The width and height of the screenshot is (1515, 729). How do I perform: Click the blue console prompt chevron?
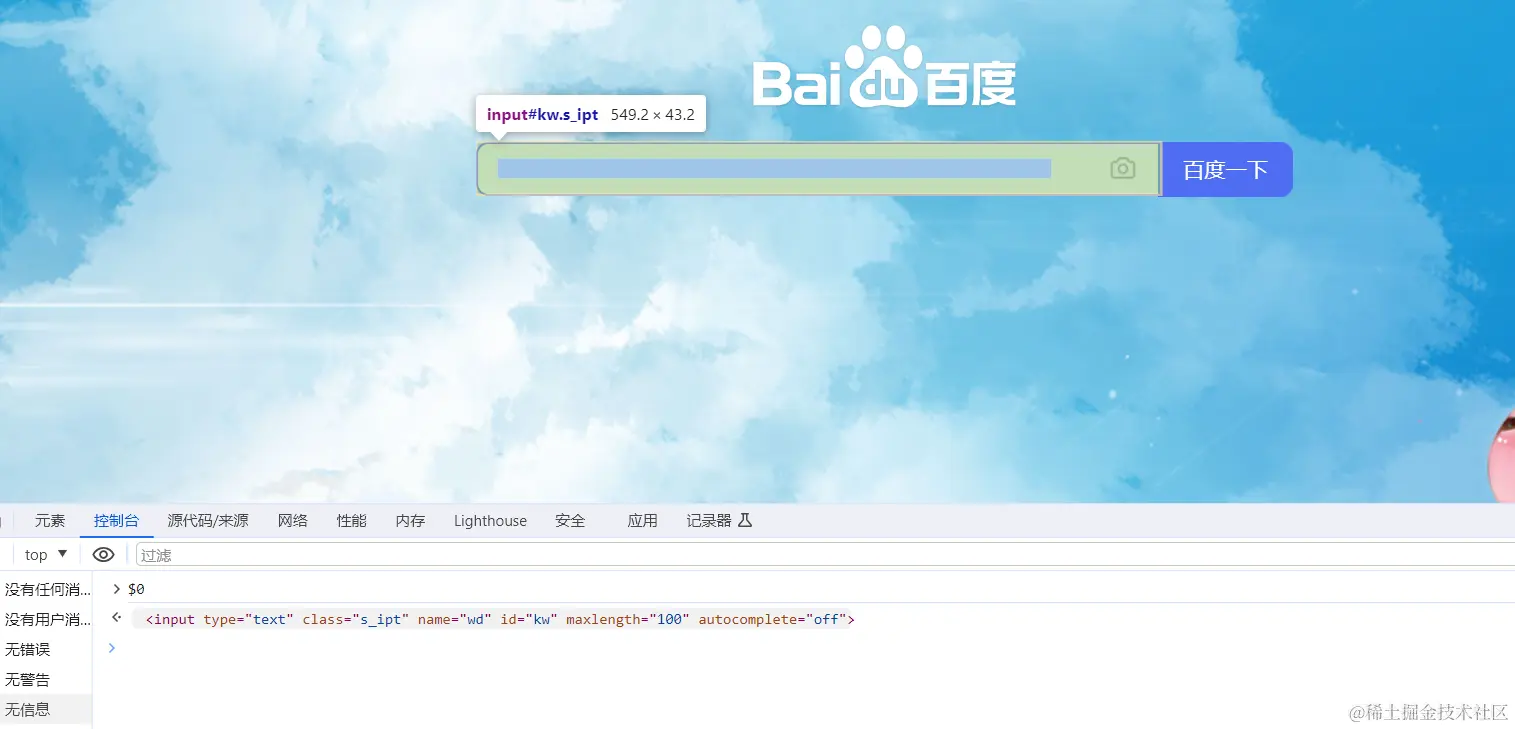click(111, 648)
